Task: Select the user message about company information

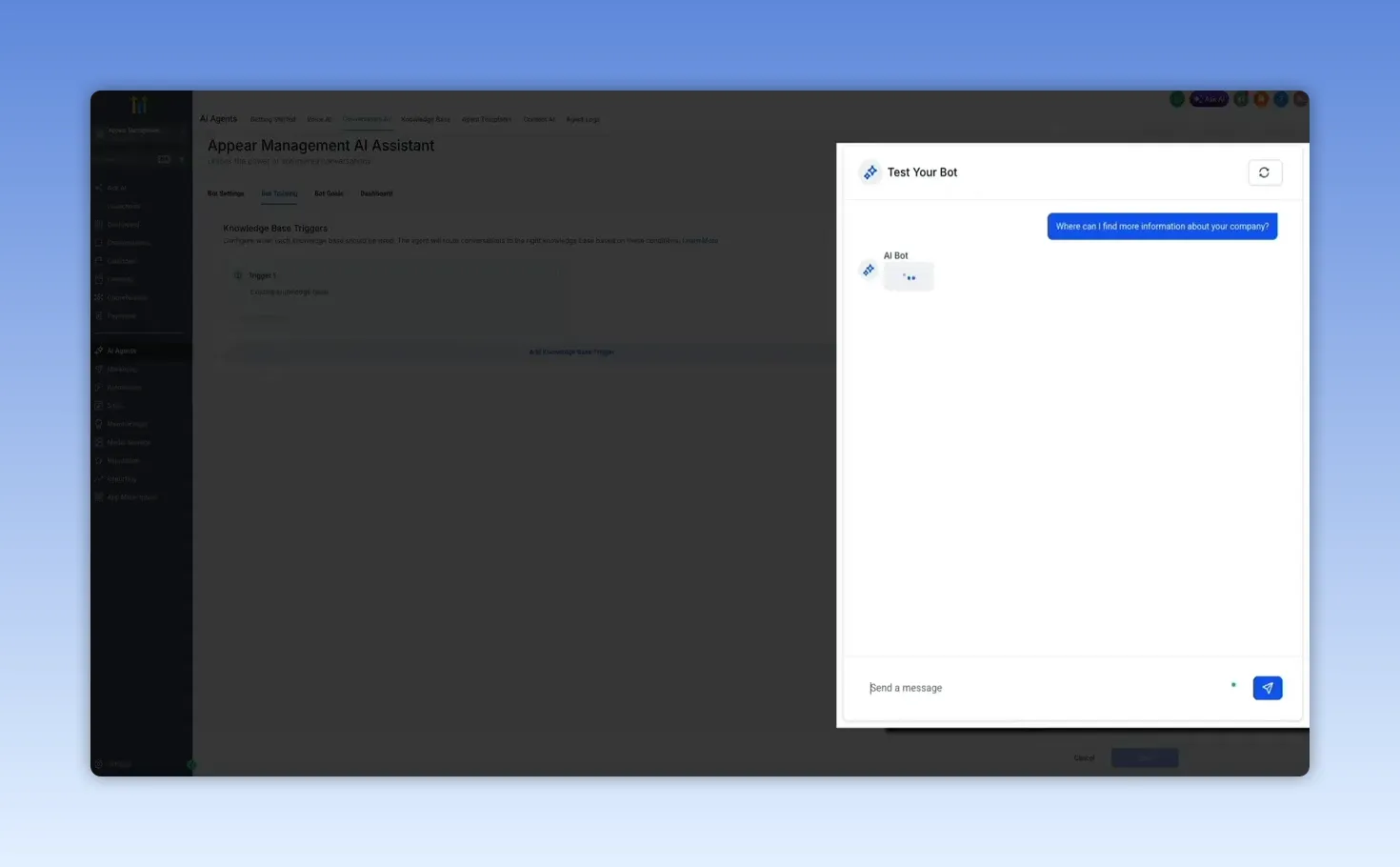Action: 1162,227
